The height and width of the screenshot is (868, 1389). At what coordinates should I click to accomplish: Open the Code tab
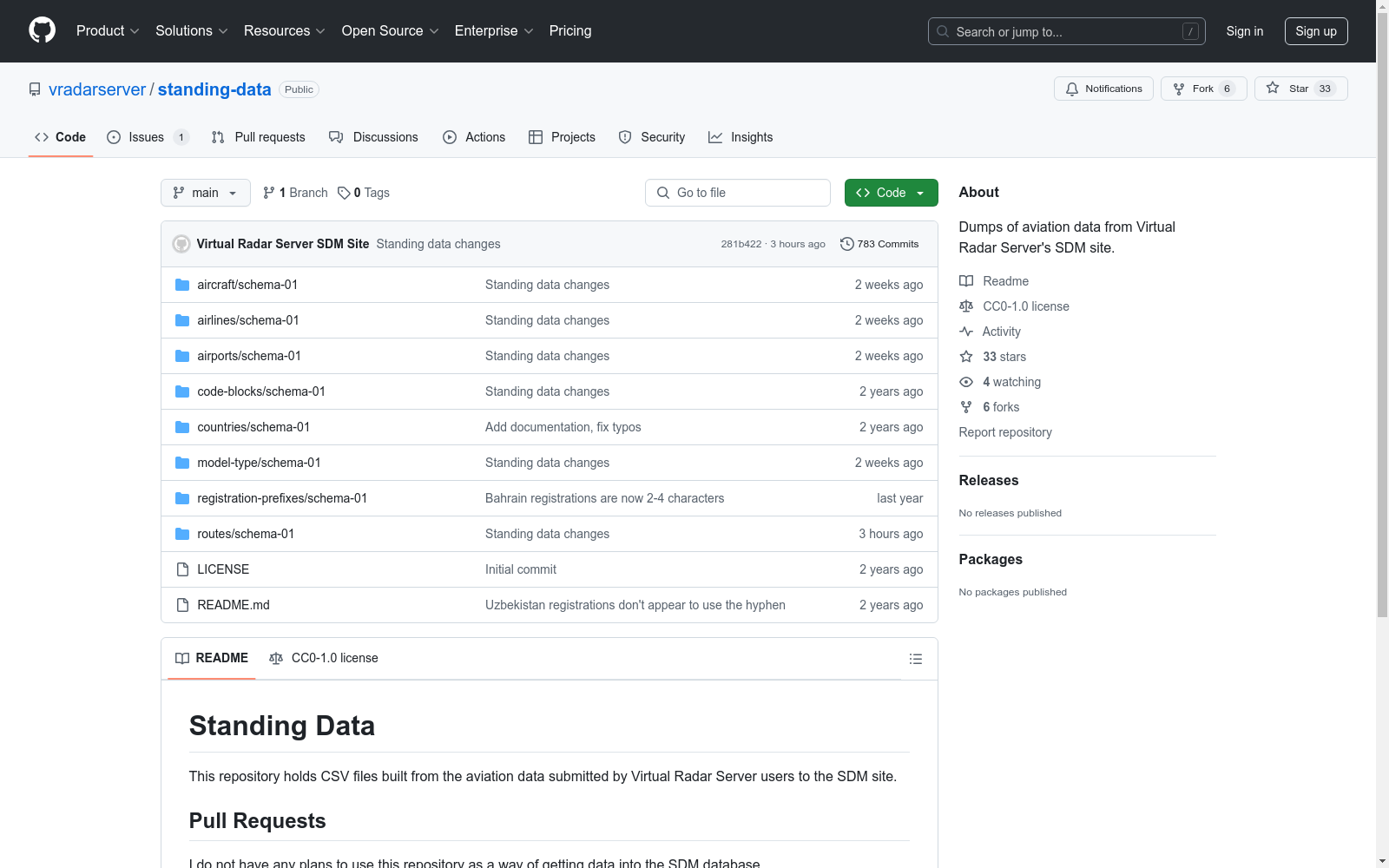(61, 137)
